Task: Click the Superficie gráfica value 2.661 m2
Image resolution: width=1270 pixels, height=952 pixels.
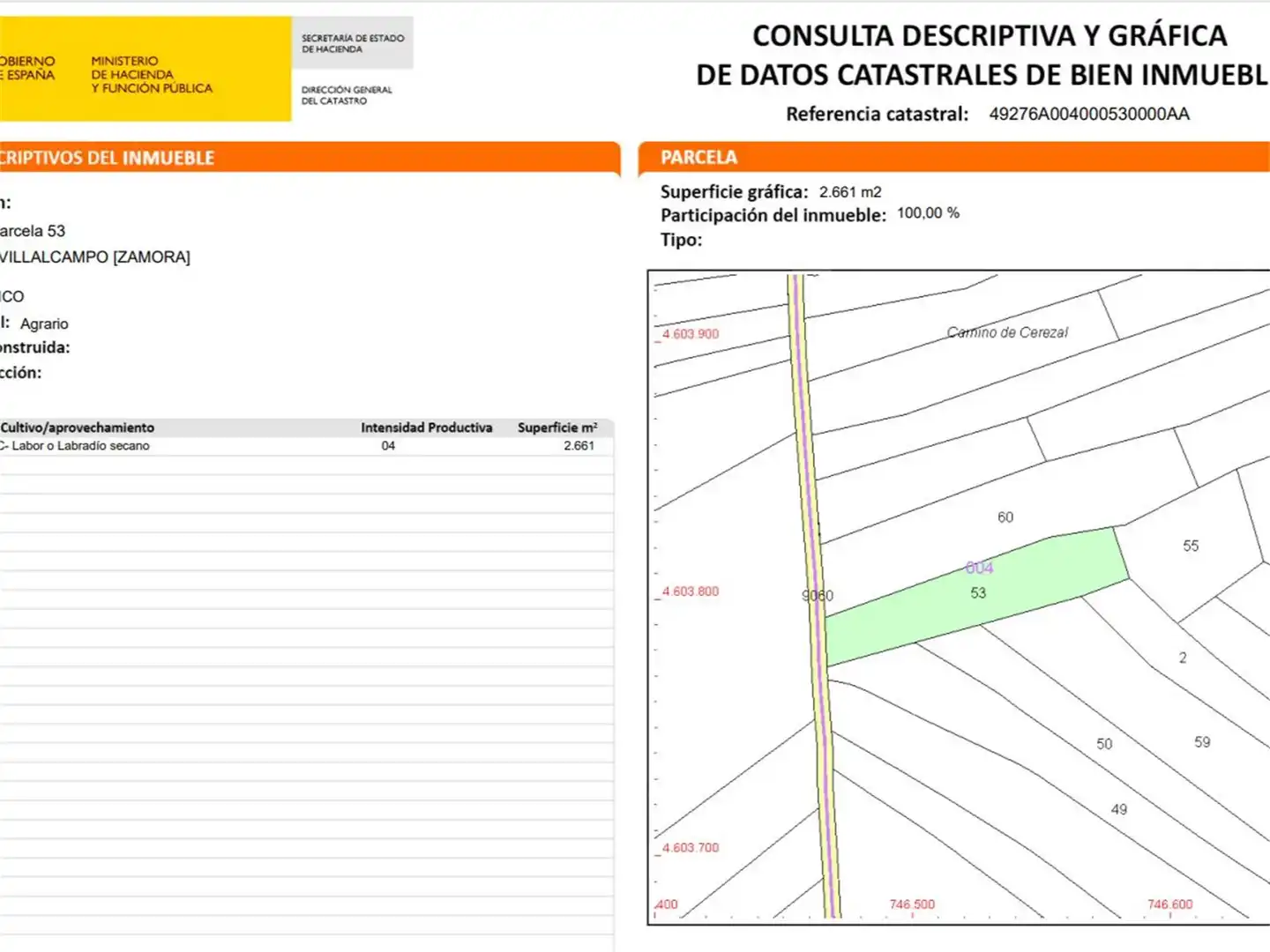Action: [850, 192]
